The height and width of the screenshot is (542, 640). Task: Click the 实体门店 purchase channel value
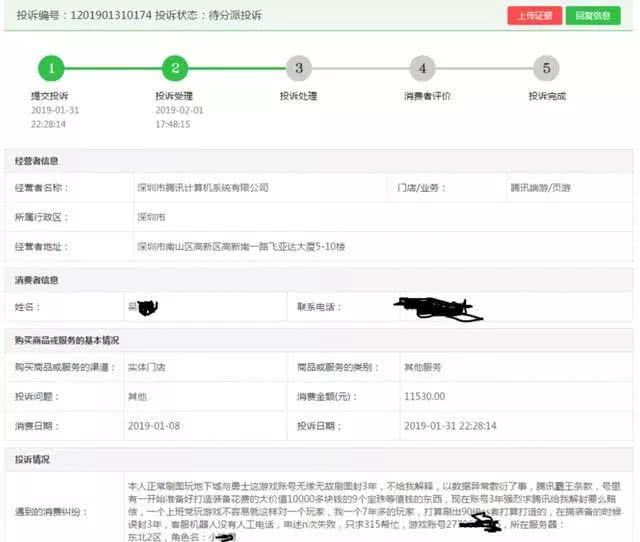(147, 367)
